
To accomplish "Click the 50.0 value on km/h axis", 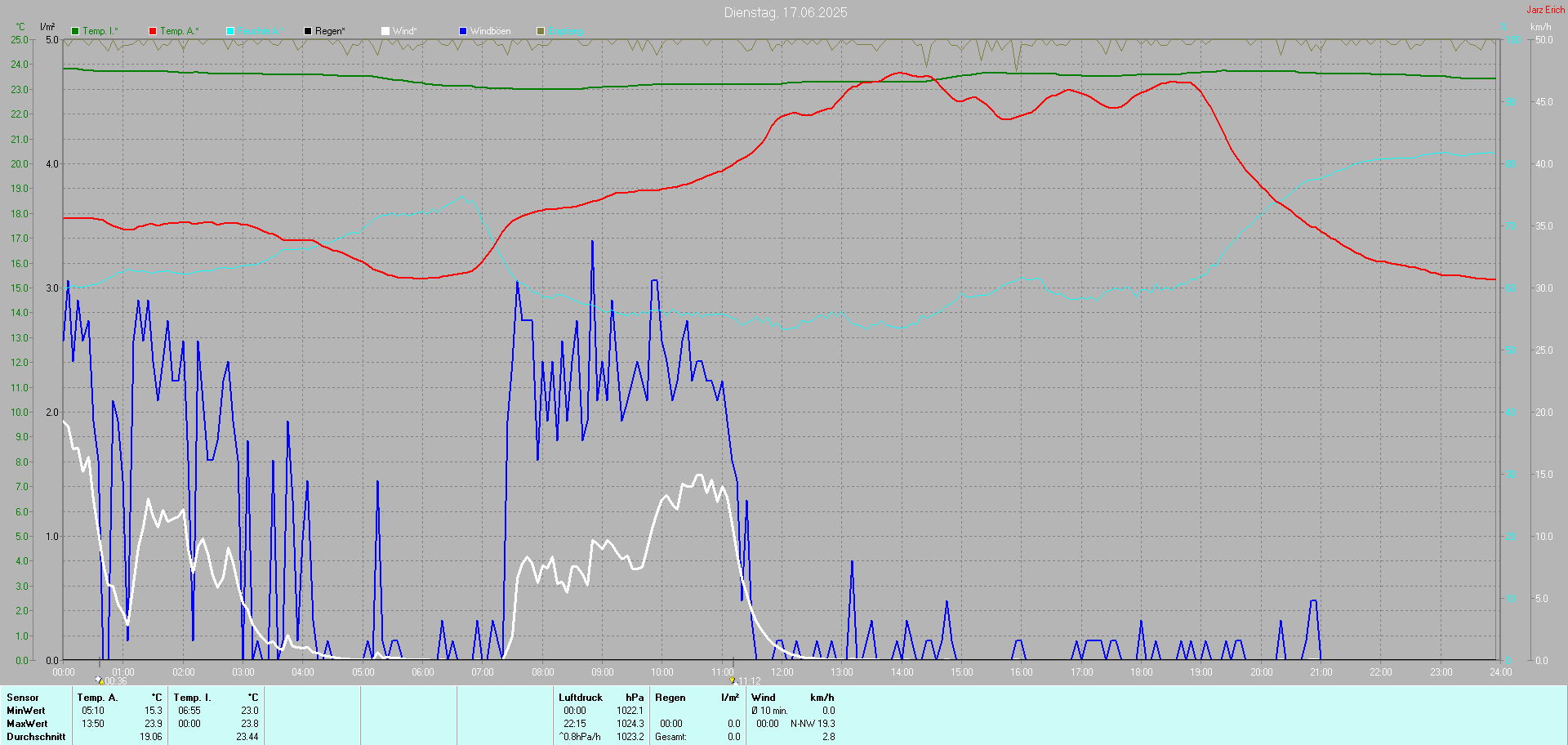I will click(1544, 40).
